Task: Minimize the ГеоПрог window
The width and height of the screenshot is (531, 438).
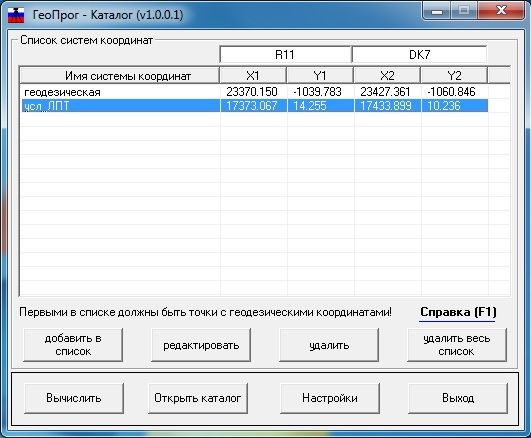Action: 437,11
